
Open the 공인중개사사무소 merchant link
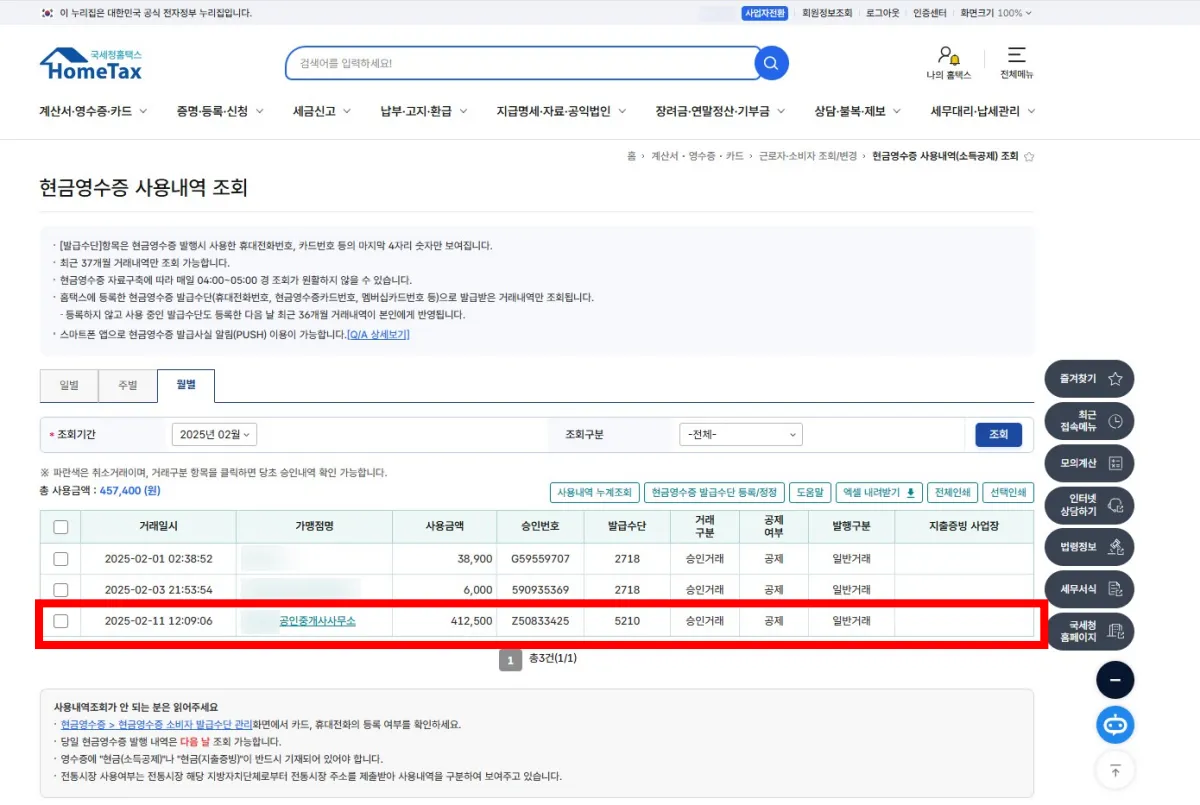pyautogui.click(x=315, y=621)
